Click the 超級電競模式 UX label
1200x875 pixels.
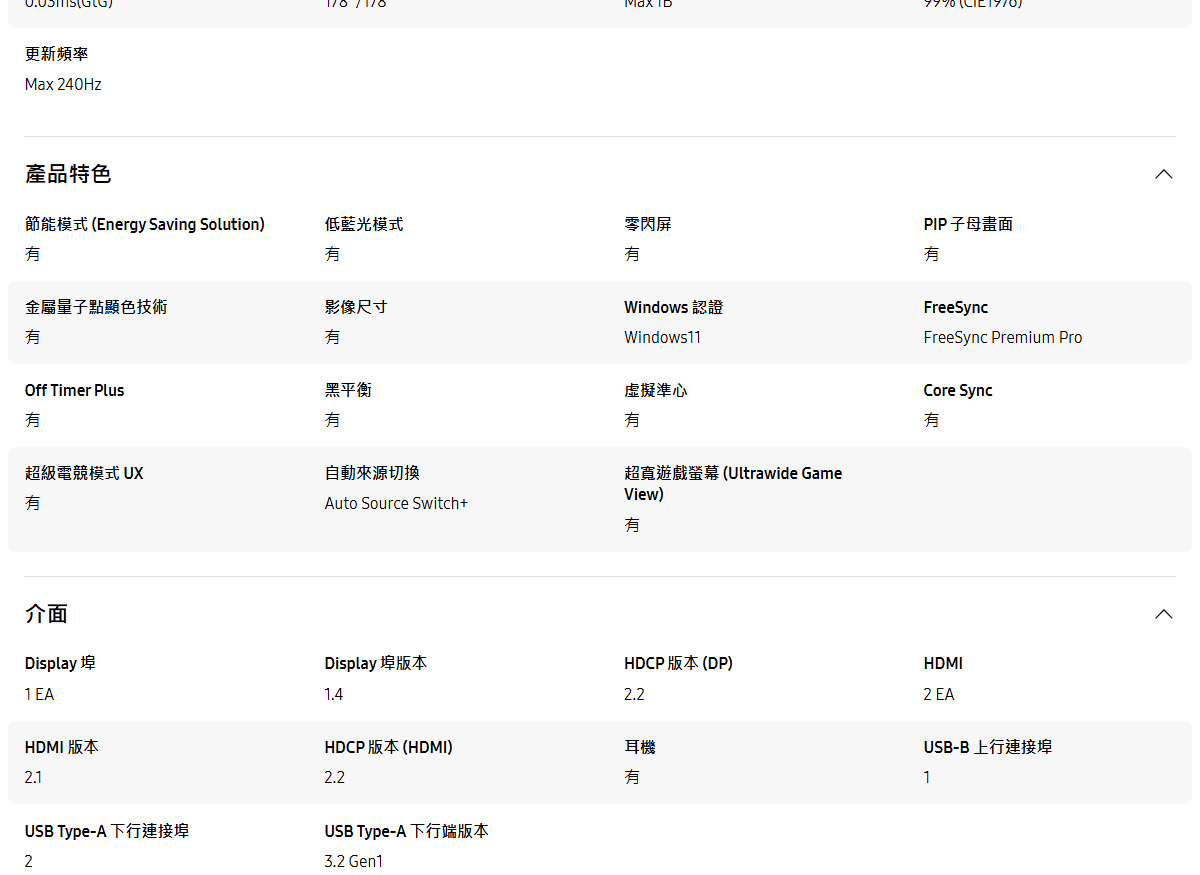click(x=84, y=474)
